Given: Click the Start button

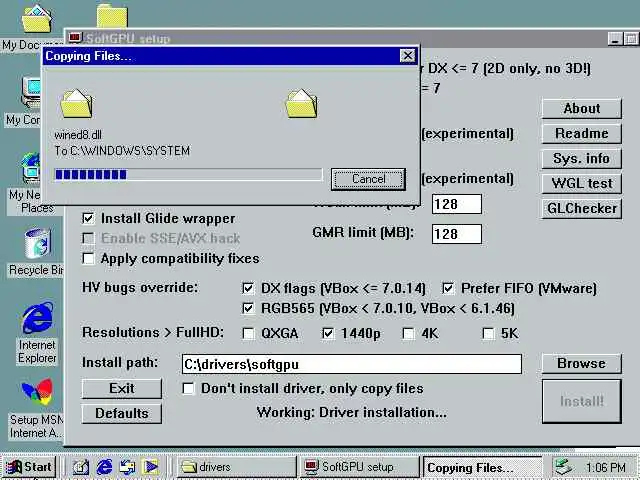Looking at the screenshot, I should pos(29,467).
